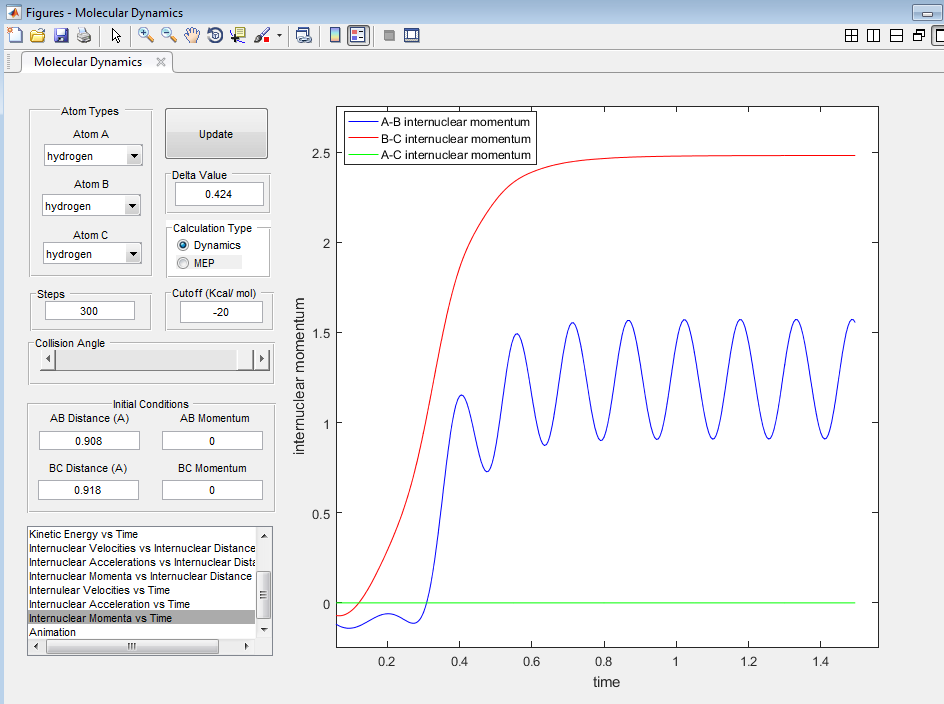The image size is (944, 704).
Task: Select Kinetic Energy vs Time plot
Action: pos(84,534)
